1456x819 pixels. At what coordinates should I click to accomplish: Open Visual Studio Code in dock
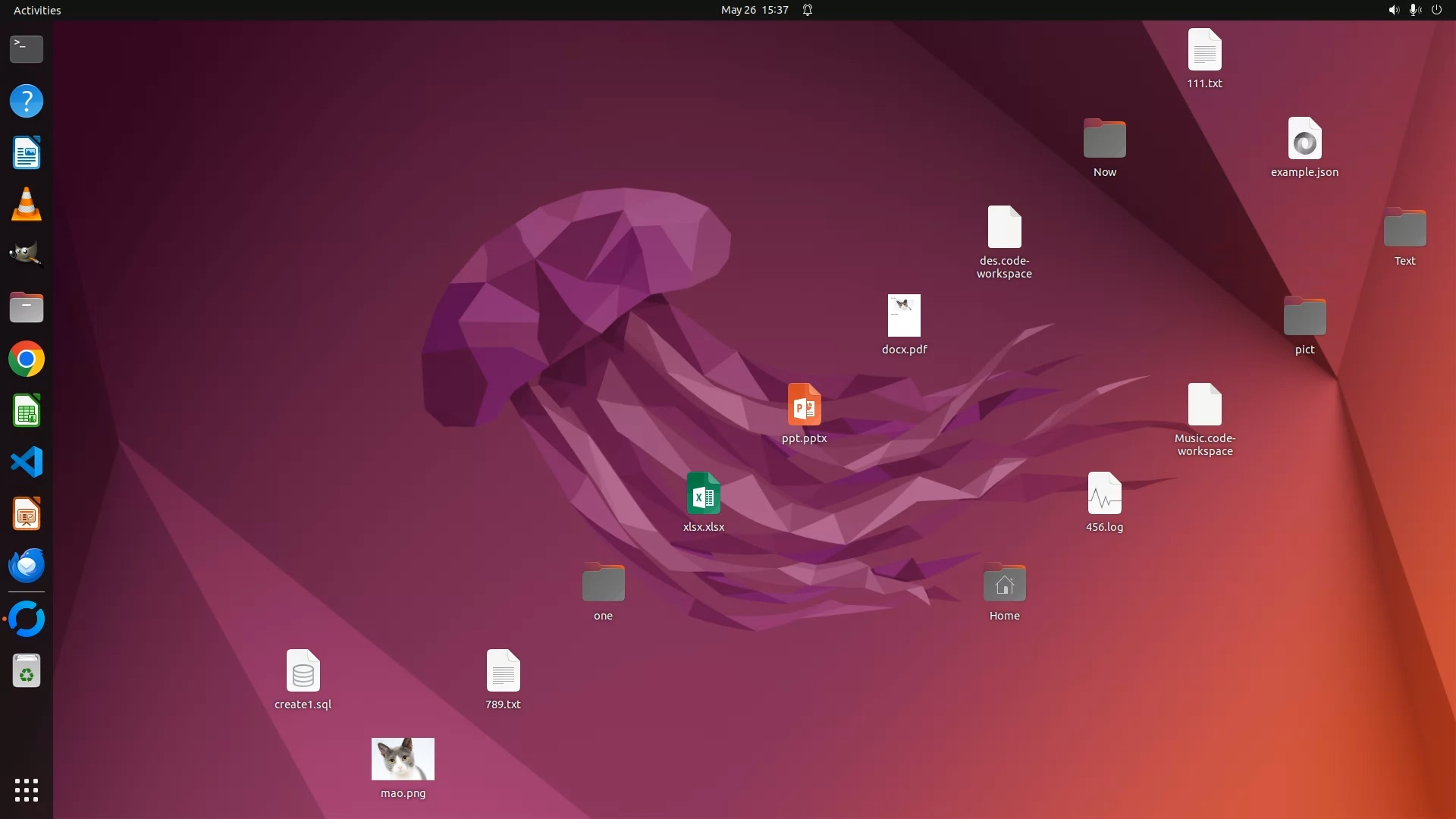coord(27,462)
